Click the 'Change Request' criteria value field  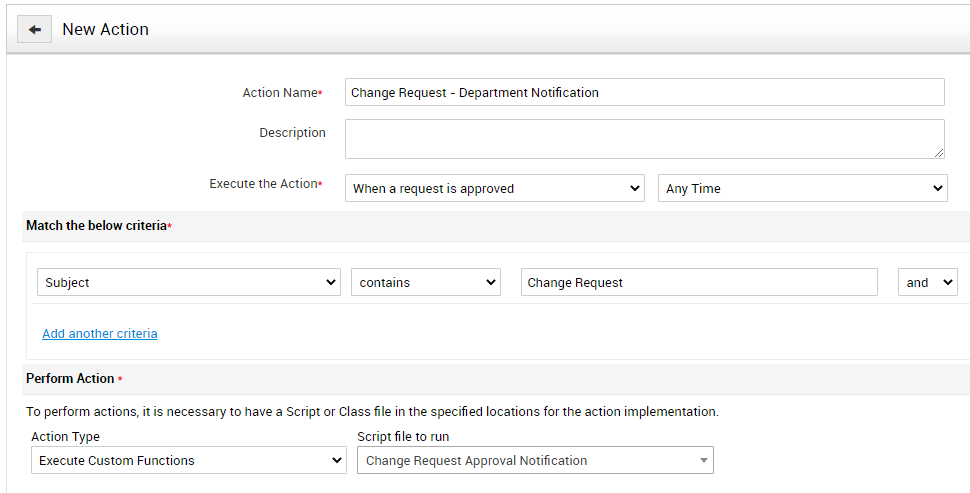(699, 283)
